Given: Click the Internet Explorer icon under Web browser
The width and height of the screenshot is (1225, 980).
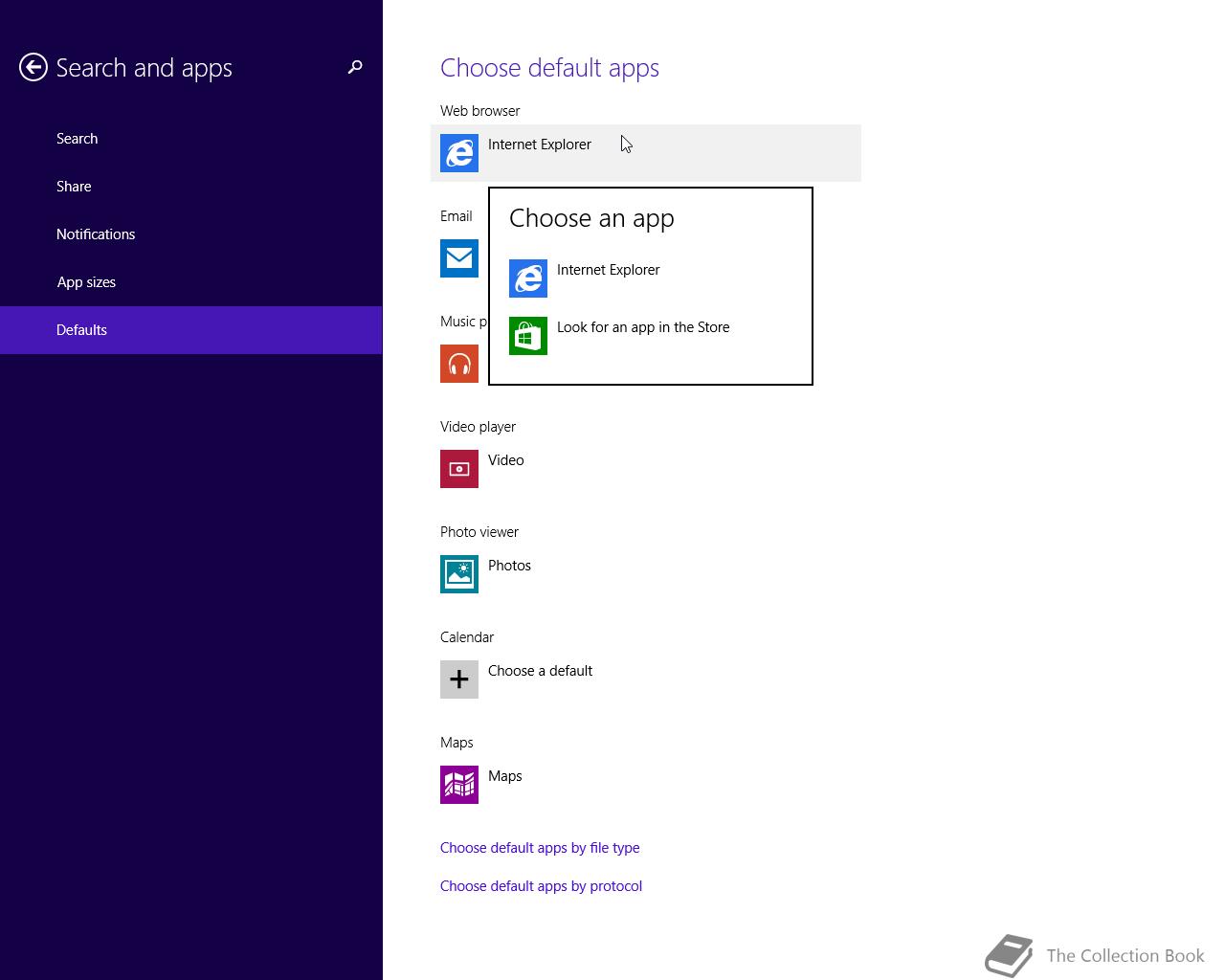Looking at the screenshot, I should point(459,153).
